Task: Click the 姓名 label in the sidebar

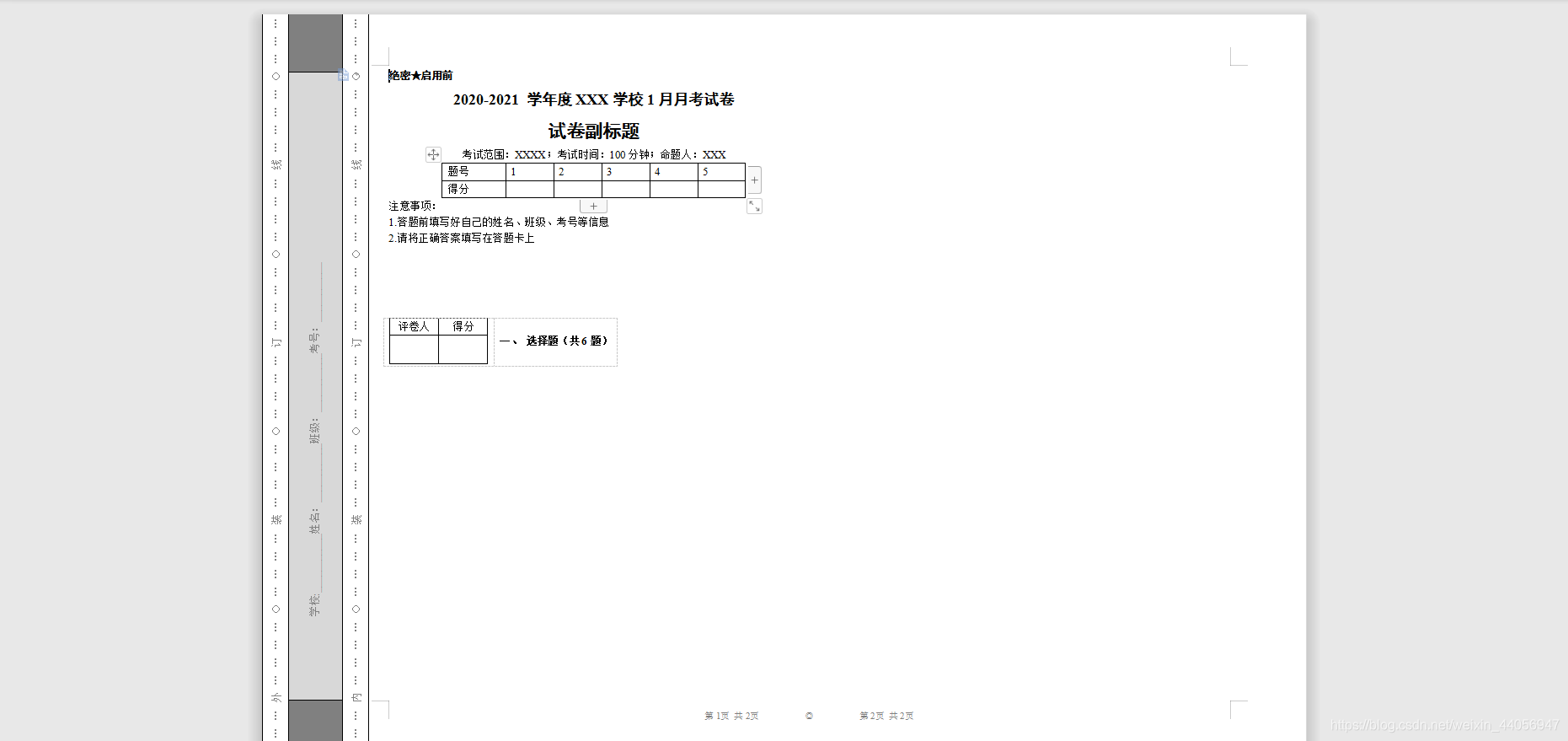Action: tap(314, 521)
